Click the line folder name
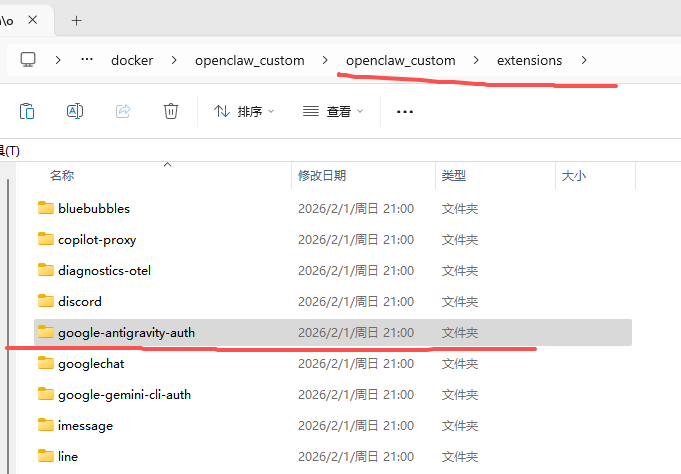Image resolution: width=681 pixels, height=474 pixels. pos(68,457)
